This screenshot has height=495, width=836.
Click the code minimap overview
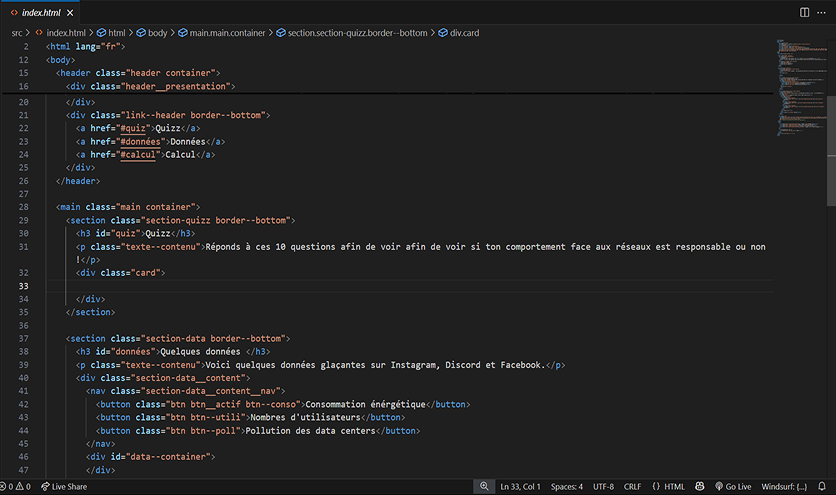pos(801,88)
